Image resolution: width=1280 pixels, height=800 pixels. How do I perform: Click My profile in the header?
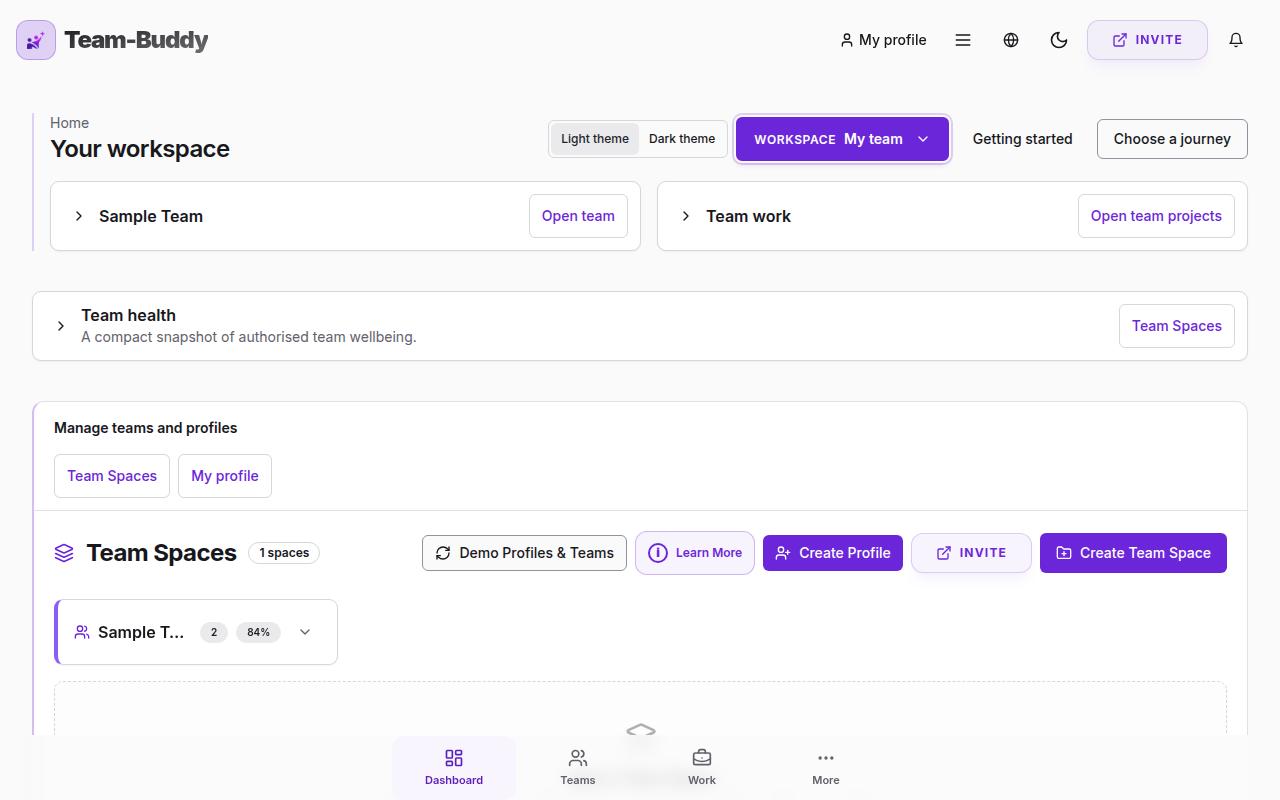click(x=883, y=40)
